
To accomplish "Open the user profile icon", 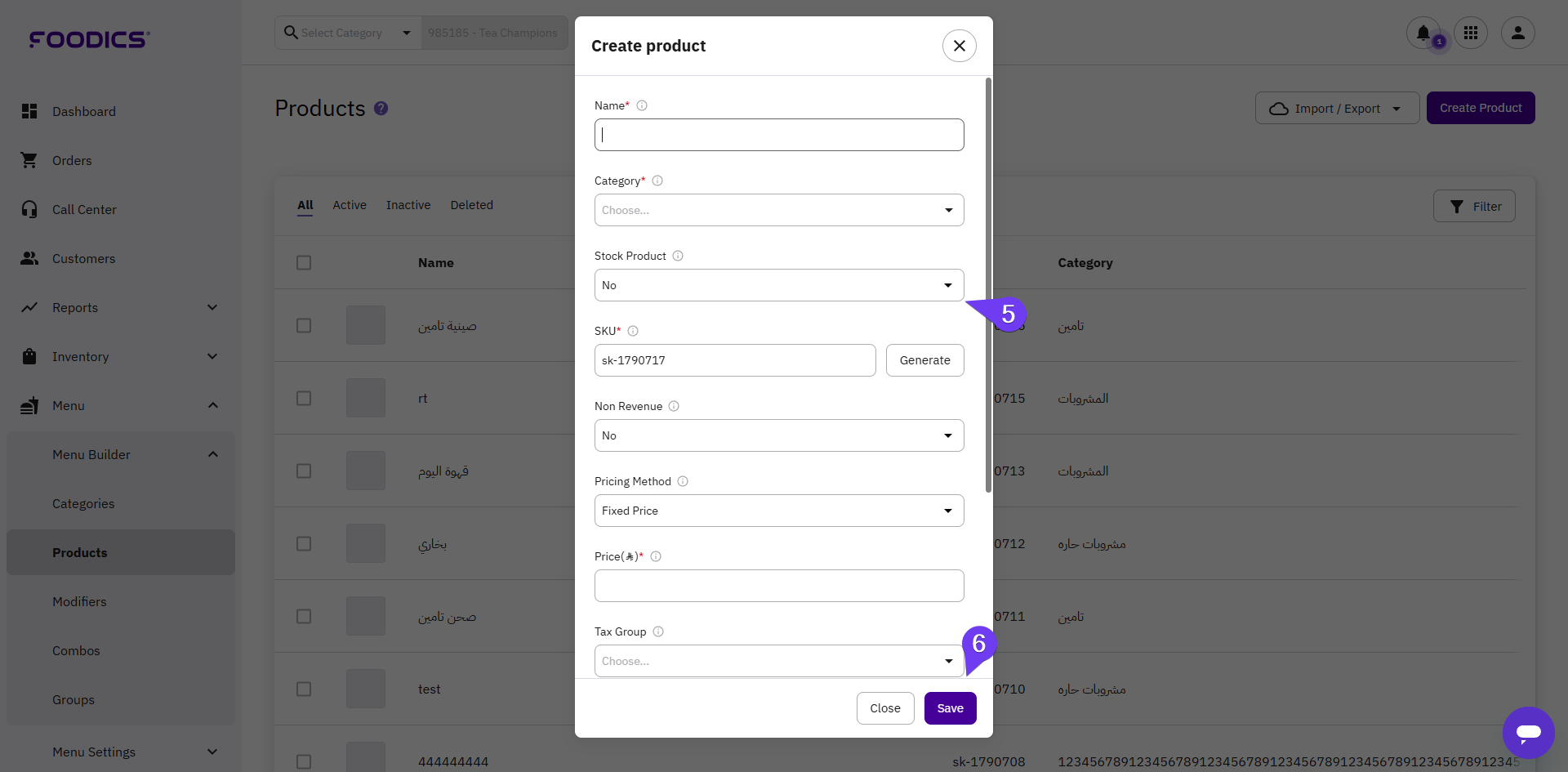I will pos(1518,33).
